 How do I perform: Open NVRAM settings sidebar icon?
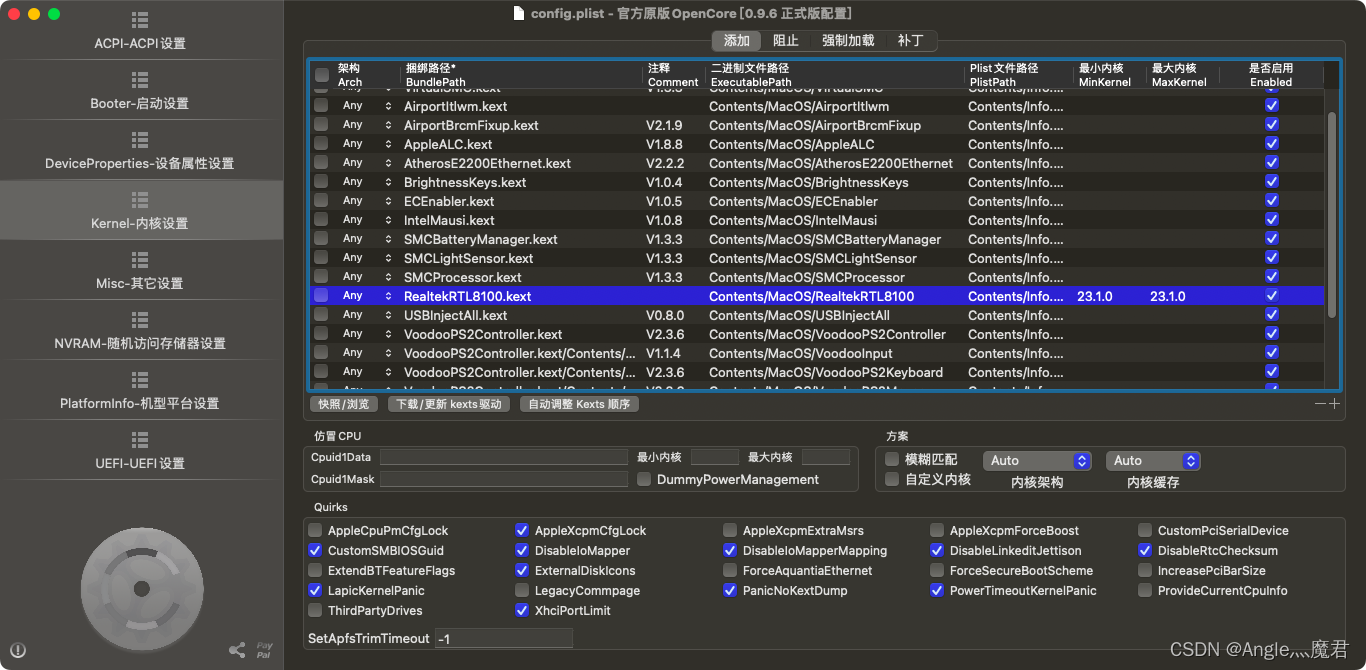click(x=140, y=320)
